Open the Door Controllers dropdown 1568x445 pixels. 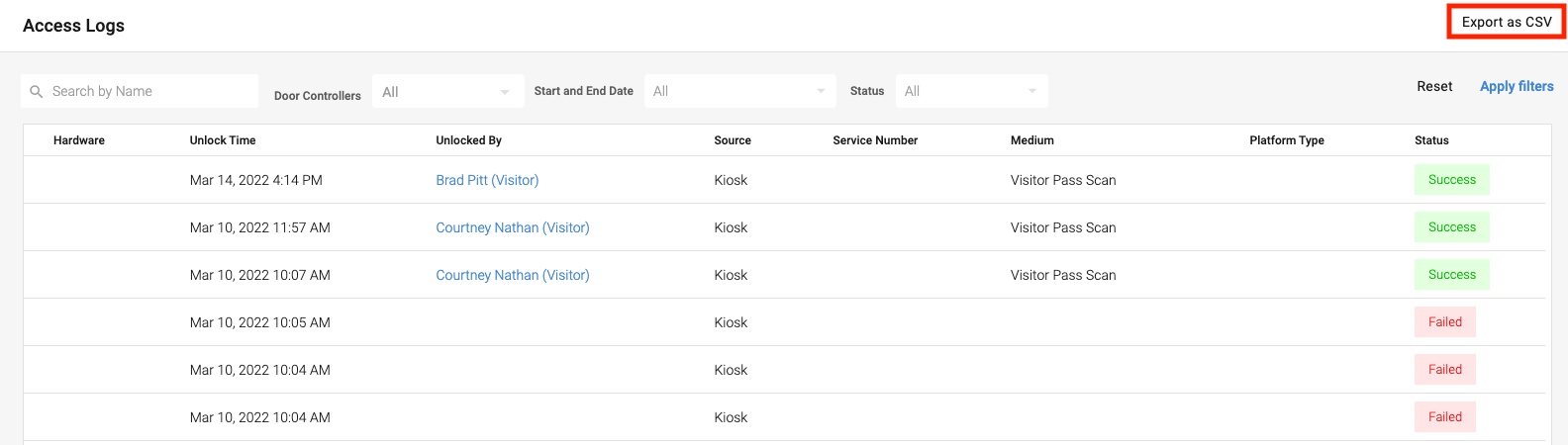pyautogui.click(x=447, y=92)
